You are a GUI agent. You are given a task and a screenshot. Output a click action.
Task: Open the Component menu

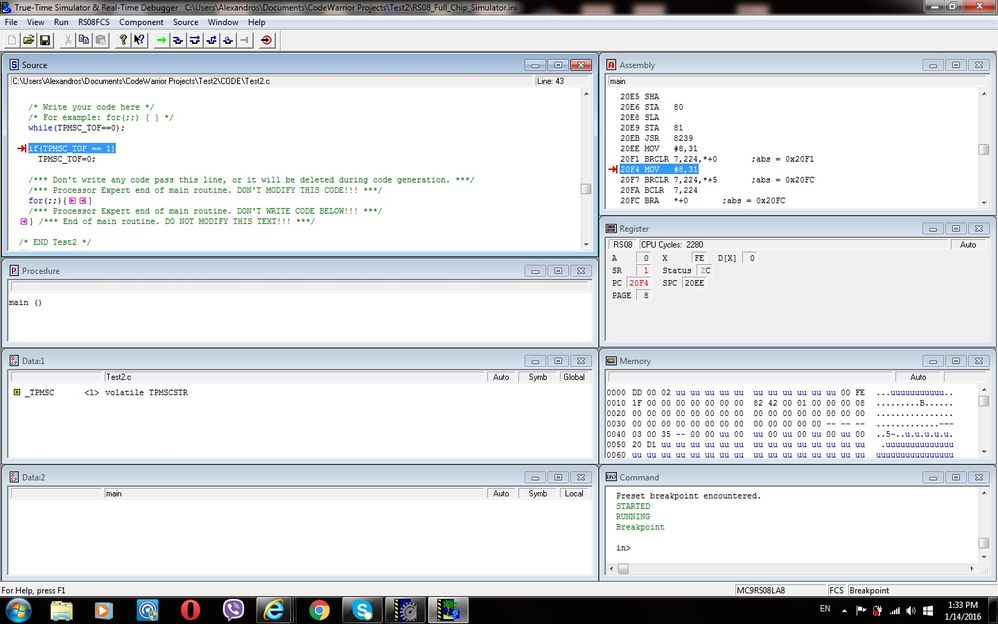click(x=141, y=22)
